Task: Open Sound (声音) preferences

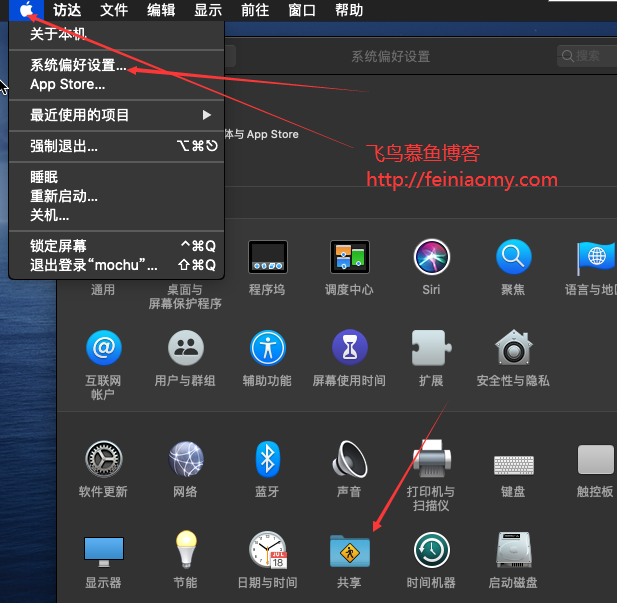Action: [350, 459]
